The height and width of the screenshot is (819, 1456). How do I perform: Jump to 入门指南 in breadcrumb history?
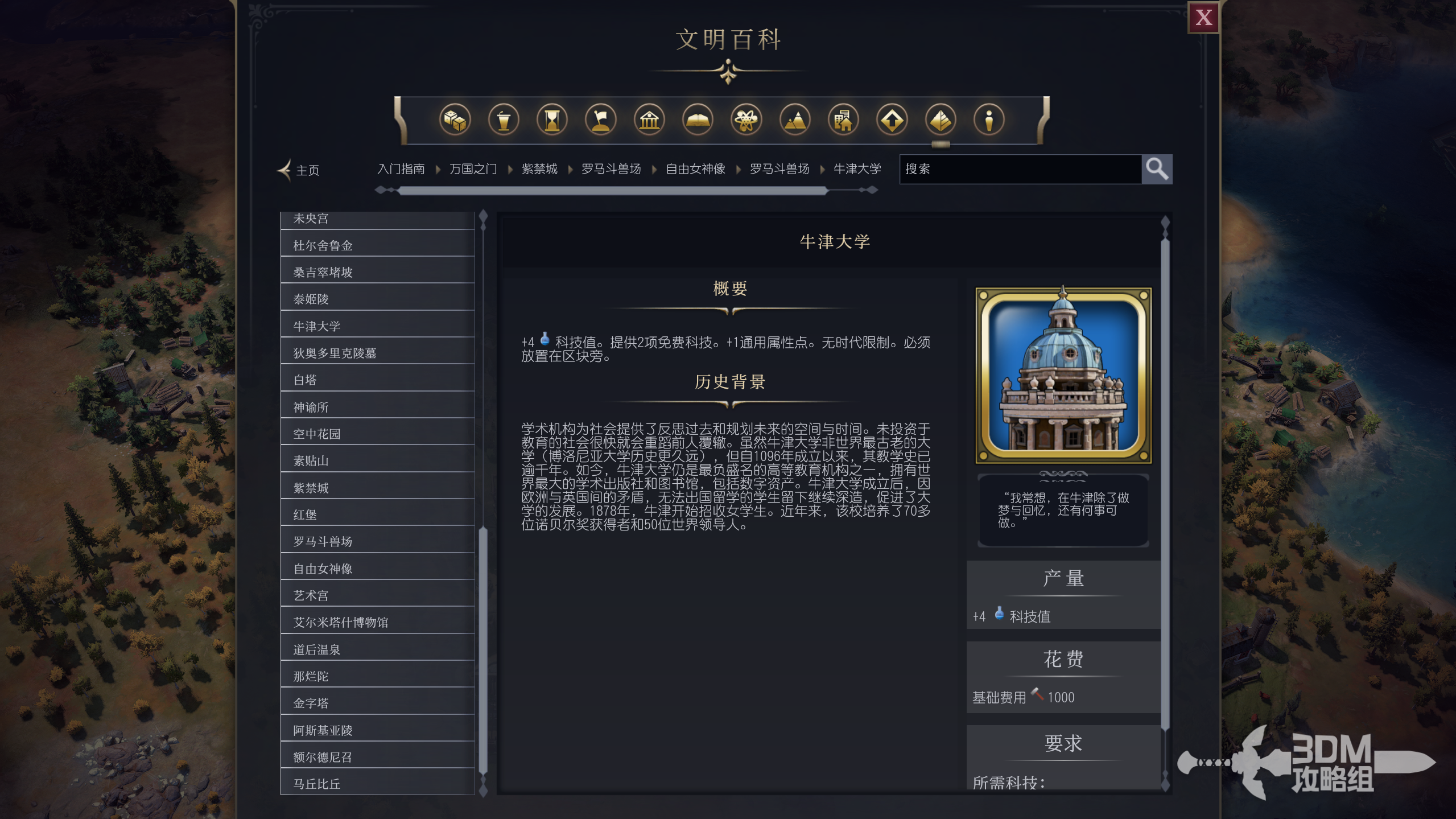coord(401,169)
